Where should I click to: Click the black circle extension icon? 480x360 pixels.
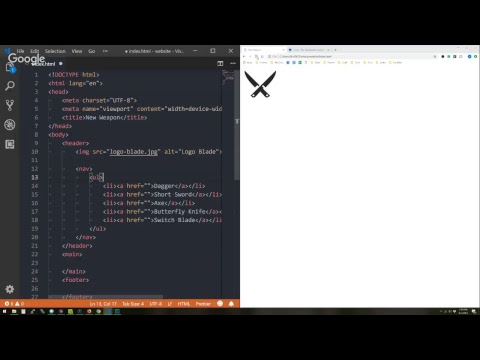[x=443, y=57]
